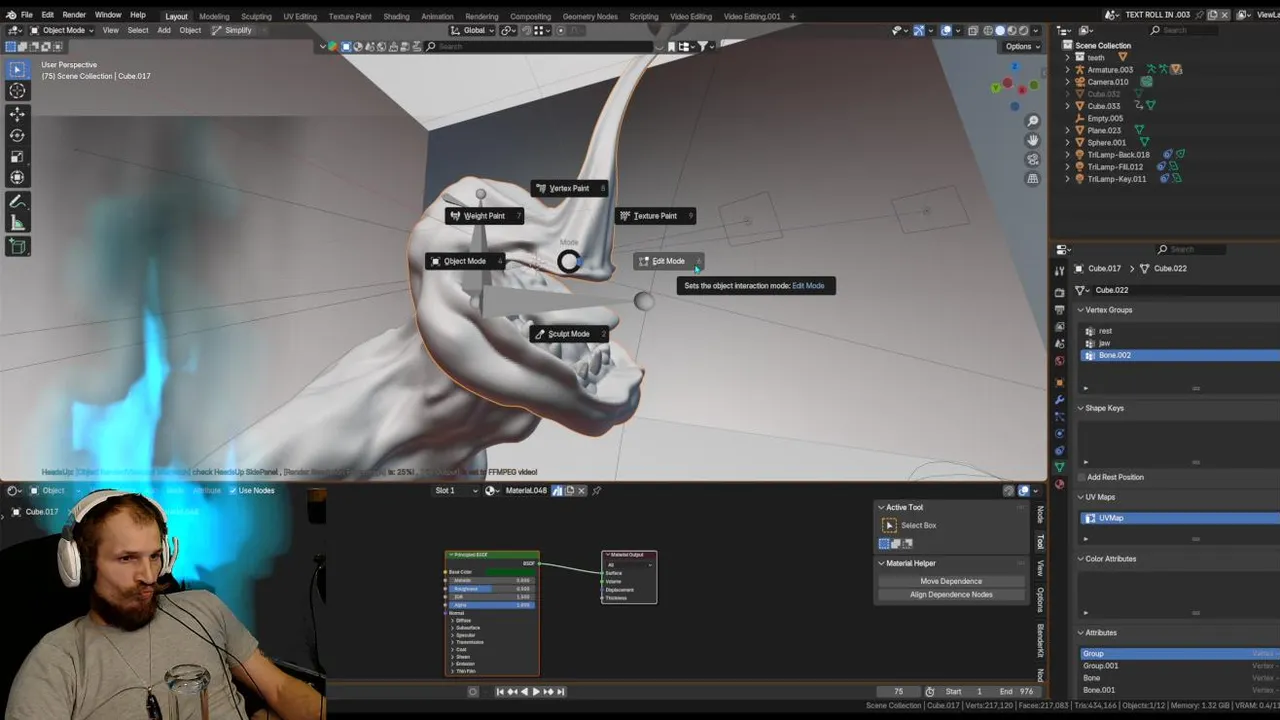1280x720 pixels.
Task: Click the current frame field showing 75
Action: (x=898, y=691)
